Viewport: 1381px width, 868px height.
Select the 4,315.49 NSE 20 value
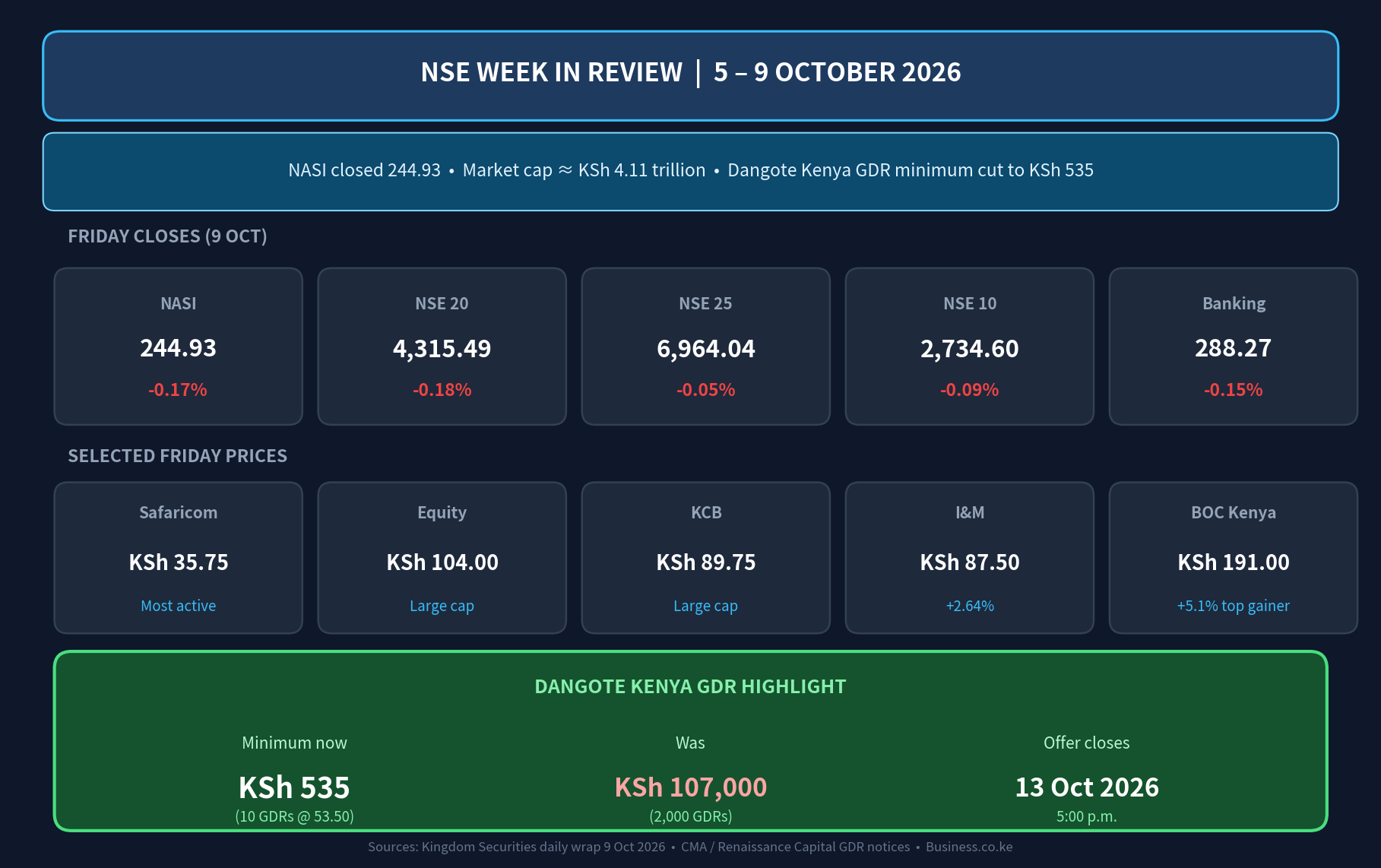[442, 349]
